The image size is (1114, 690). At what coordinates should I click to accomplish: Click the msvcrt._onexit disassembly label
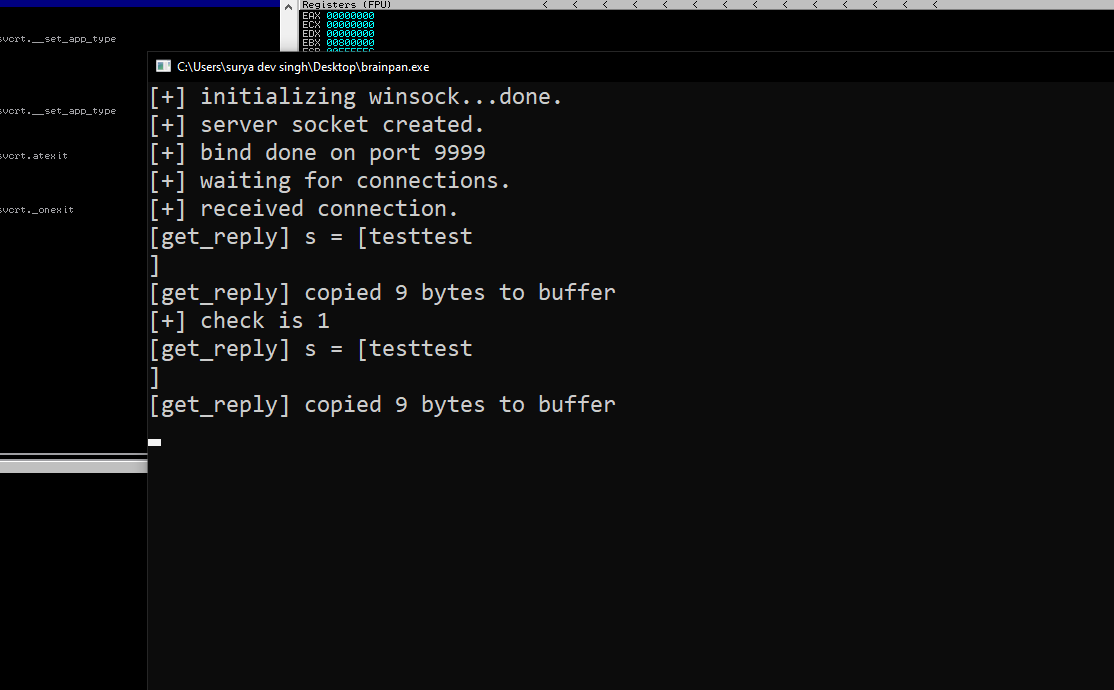tap(37, 209)
